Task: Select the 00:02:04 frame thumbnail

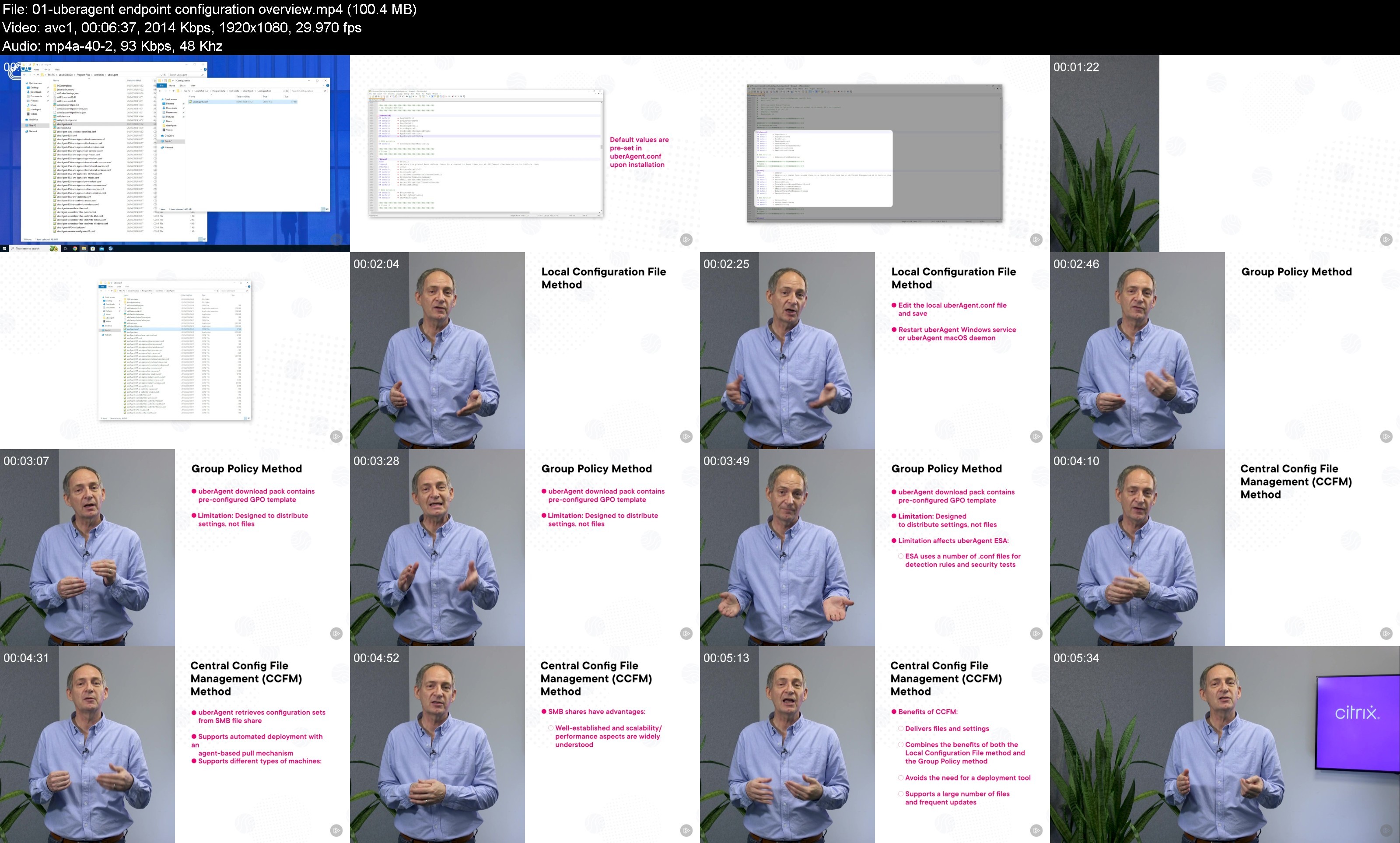Action: point(525,351)
